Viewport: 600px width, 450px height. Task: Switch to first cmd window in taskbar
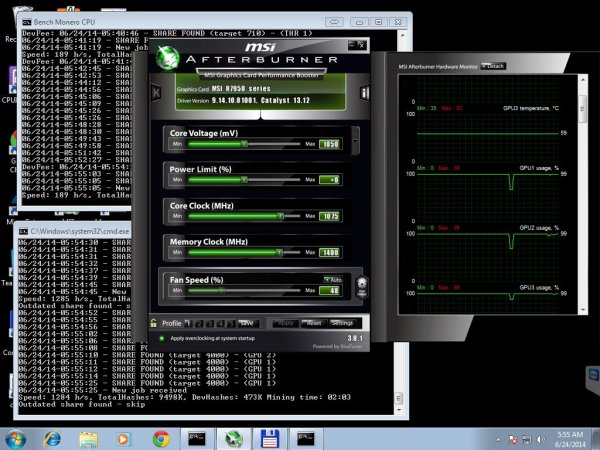[x=197, y=439]
